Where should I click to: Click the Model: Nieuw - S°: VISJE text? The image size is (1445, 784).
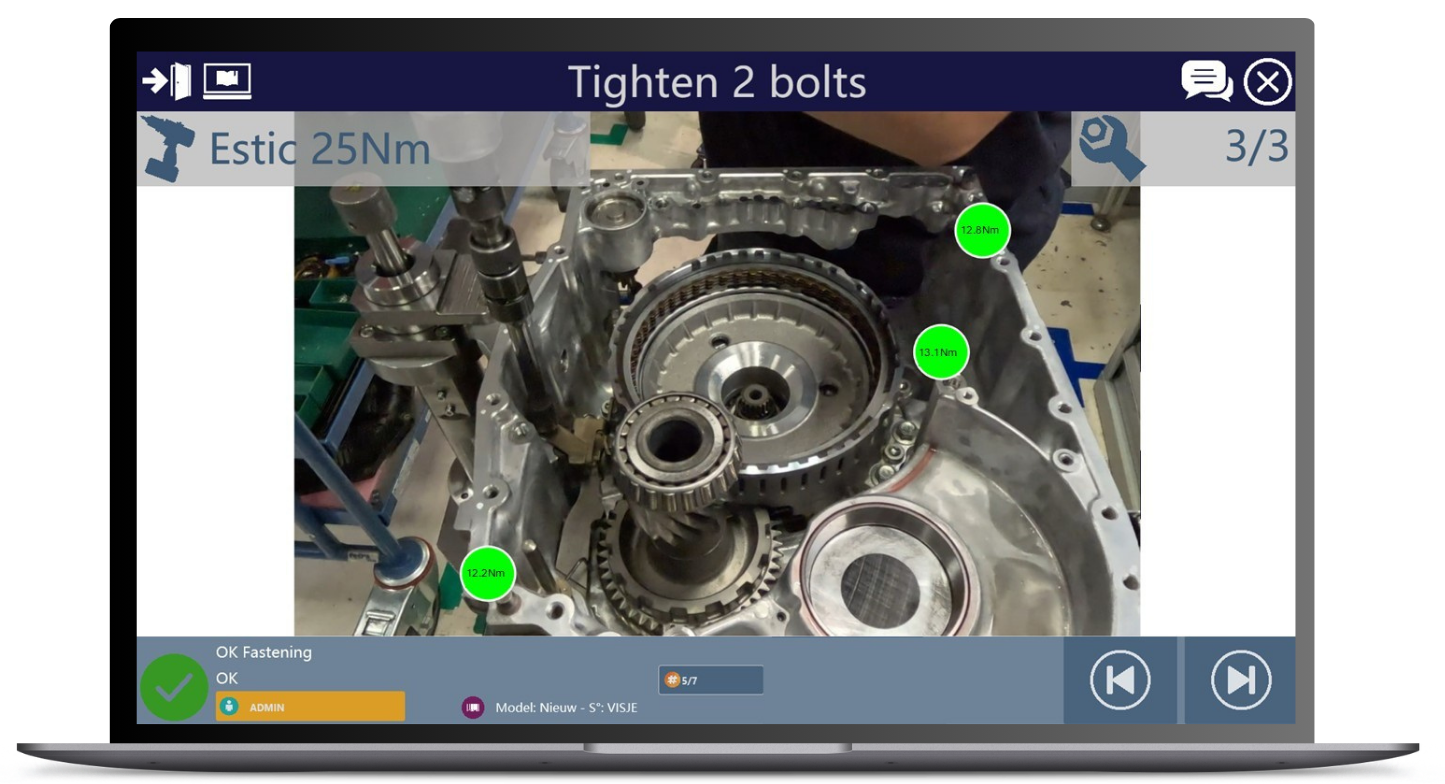click(x=566, y=707)
